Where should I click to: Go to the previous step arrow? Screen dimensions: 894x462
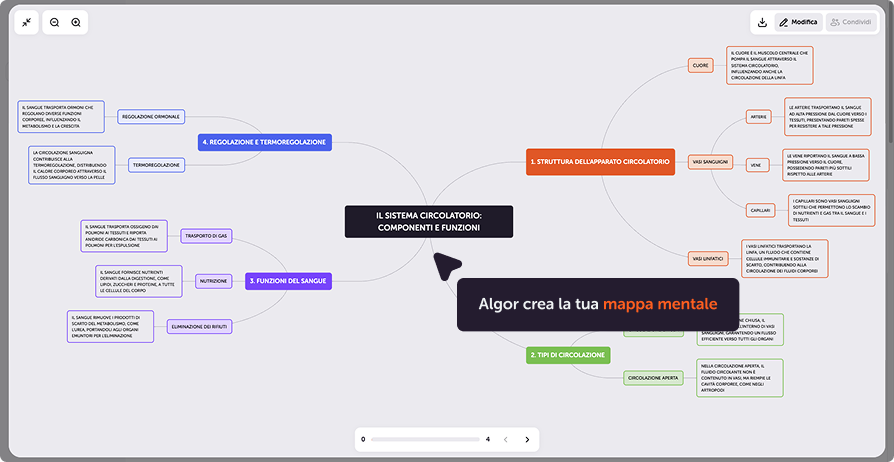[x=505, y=439]
